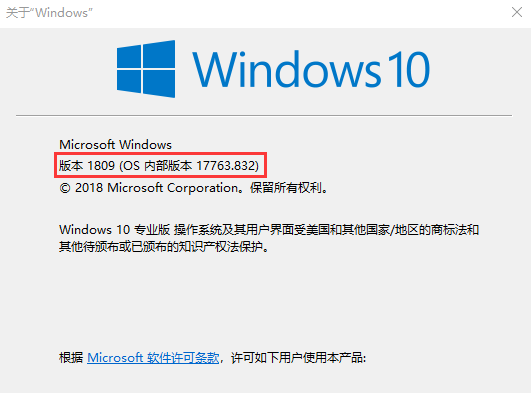Click the © copyright symbol
The width and height of the screenshot is (531, 393).
click(65, 188)
